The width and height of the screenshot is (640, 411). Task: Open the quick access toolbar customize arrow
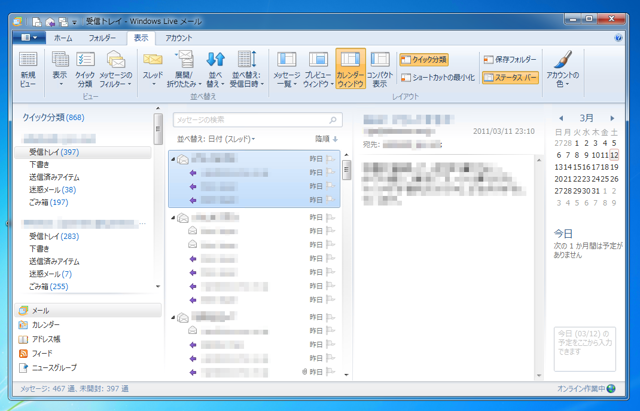tap(74, 22)
